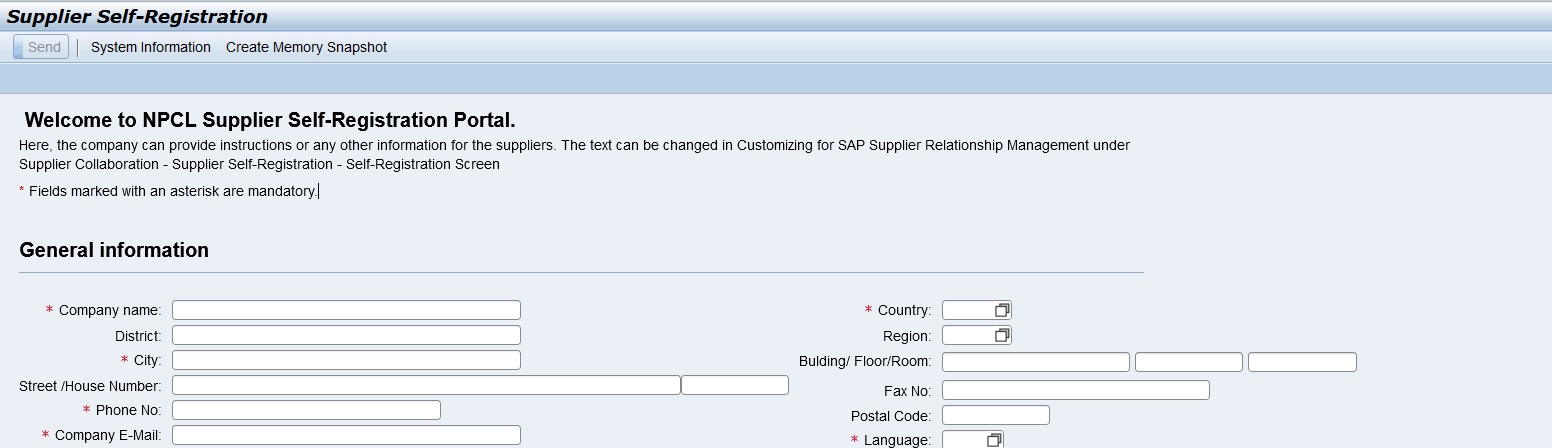Click Create Memory Snapshot
The height and width of the screenshot is (448, 1552).
point(306,47)
